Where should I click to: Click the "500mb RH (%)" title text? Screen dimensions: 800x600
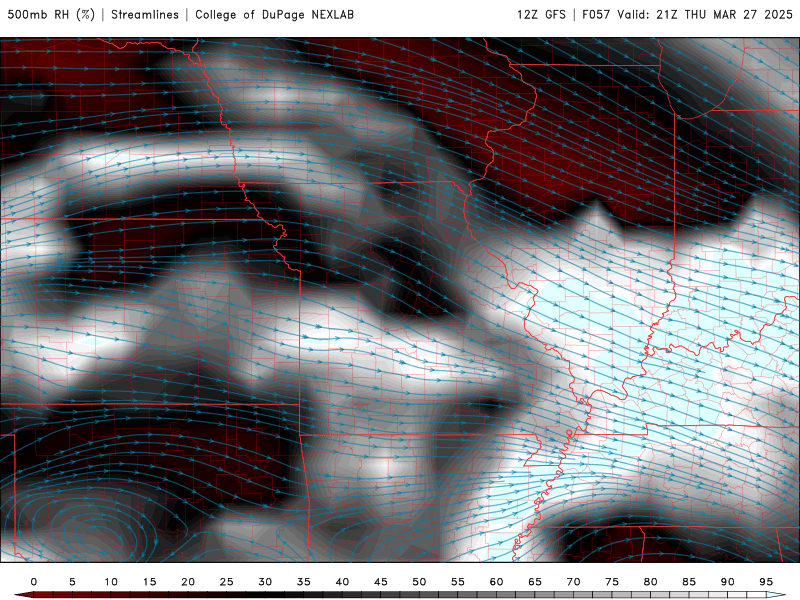[51, 14]
